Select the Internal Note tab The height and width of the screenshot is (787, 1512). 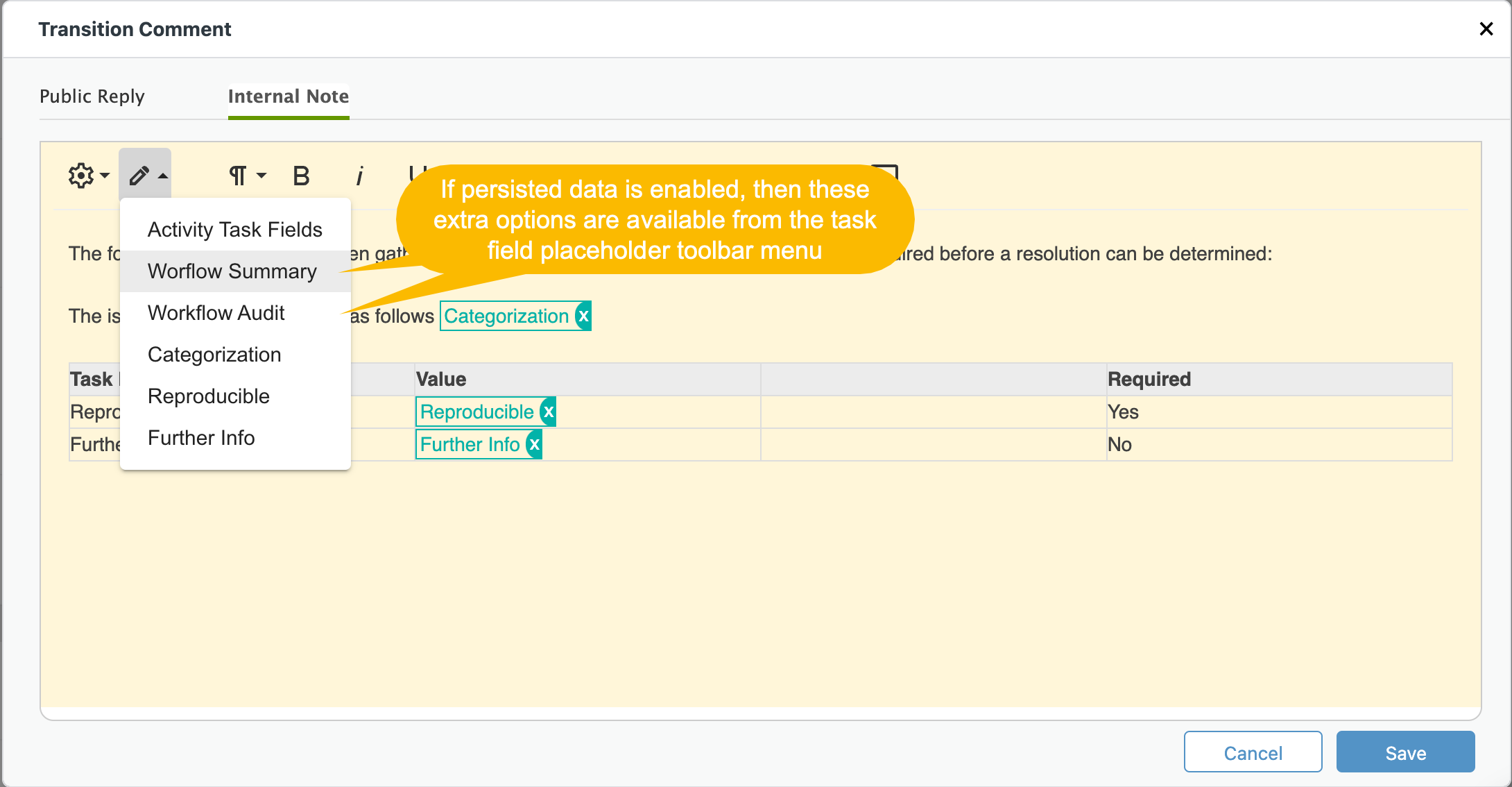289,96
